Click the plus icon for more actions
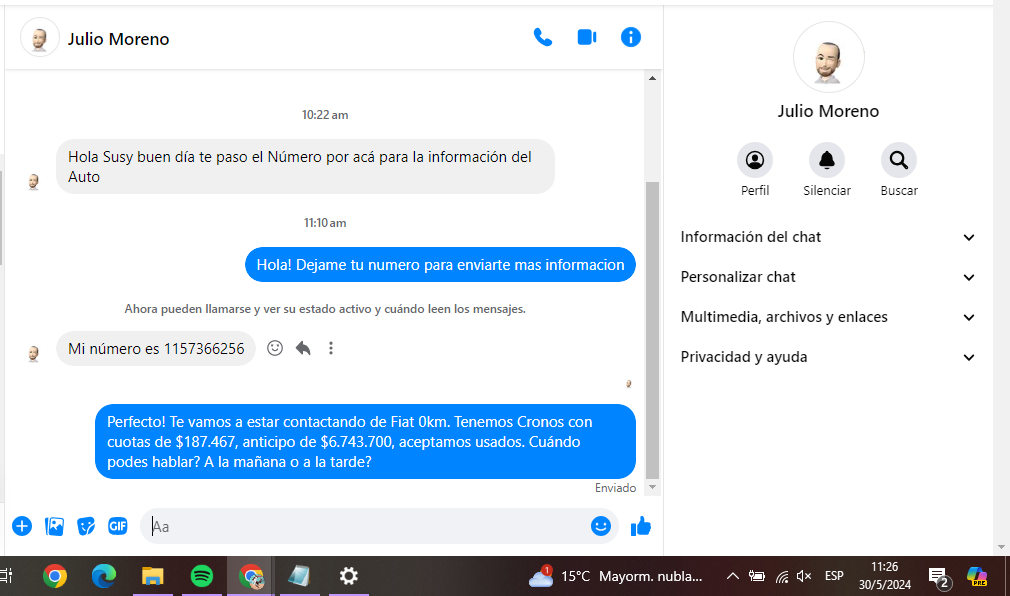1010x596 pixels. pyautogui.click(x=22, y=526)
